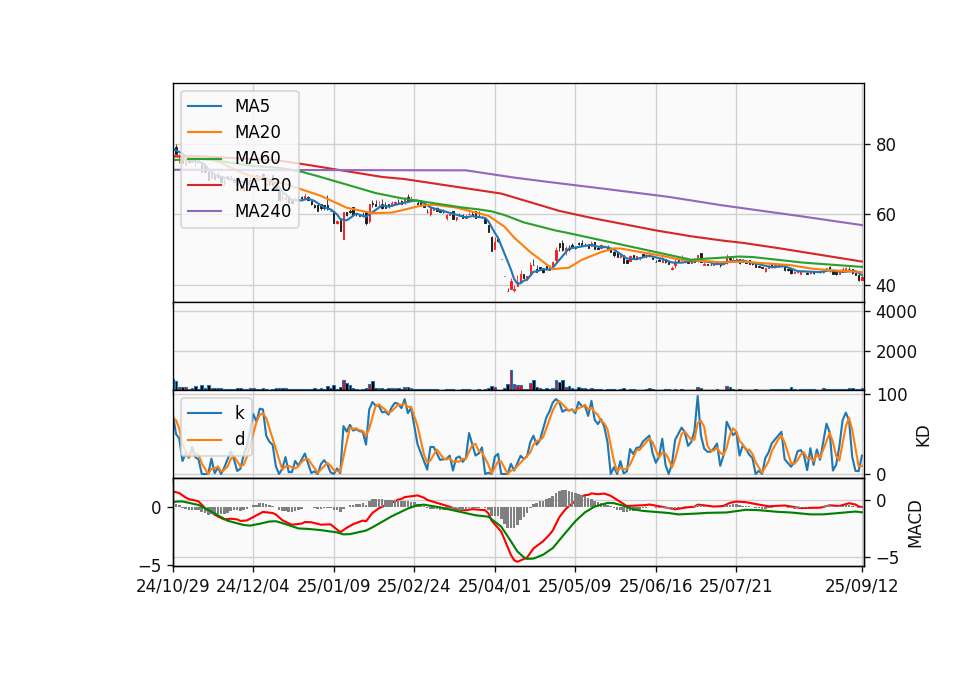Click the MA20 legend label
This screenshot has width=960, height=690.
[x=258, y=132]
